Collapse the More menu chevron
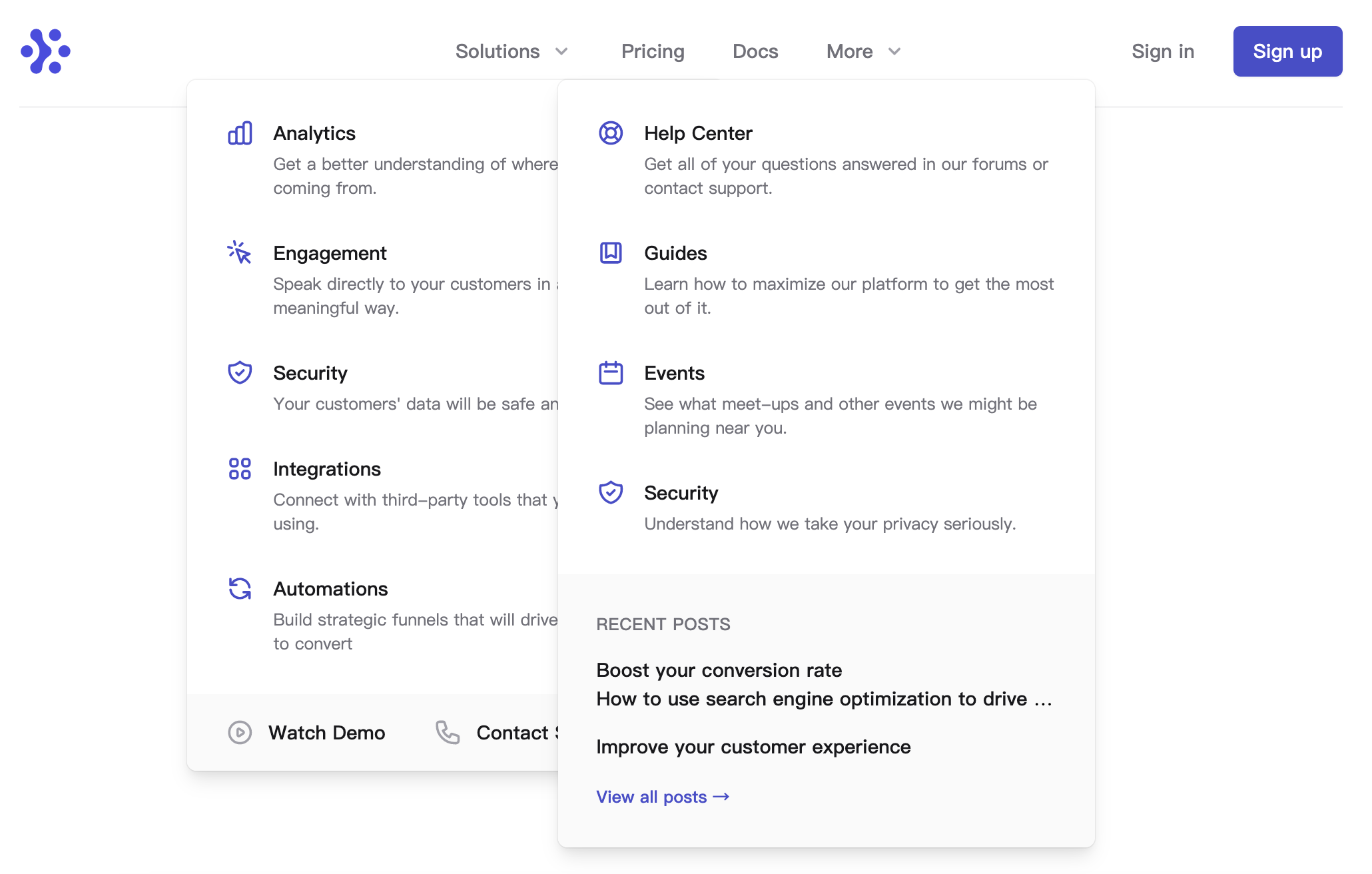 point(894,51)
